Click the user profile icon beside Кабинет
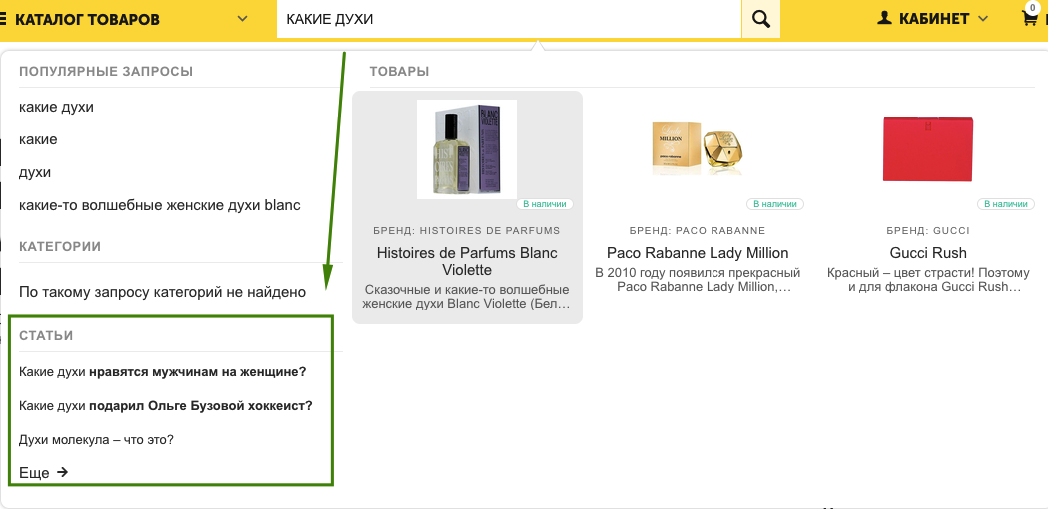 coord(884,18)
